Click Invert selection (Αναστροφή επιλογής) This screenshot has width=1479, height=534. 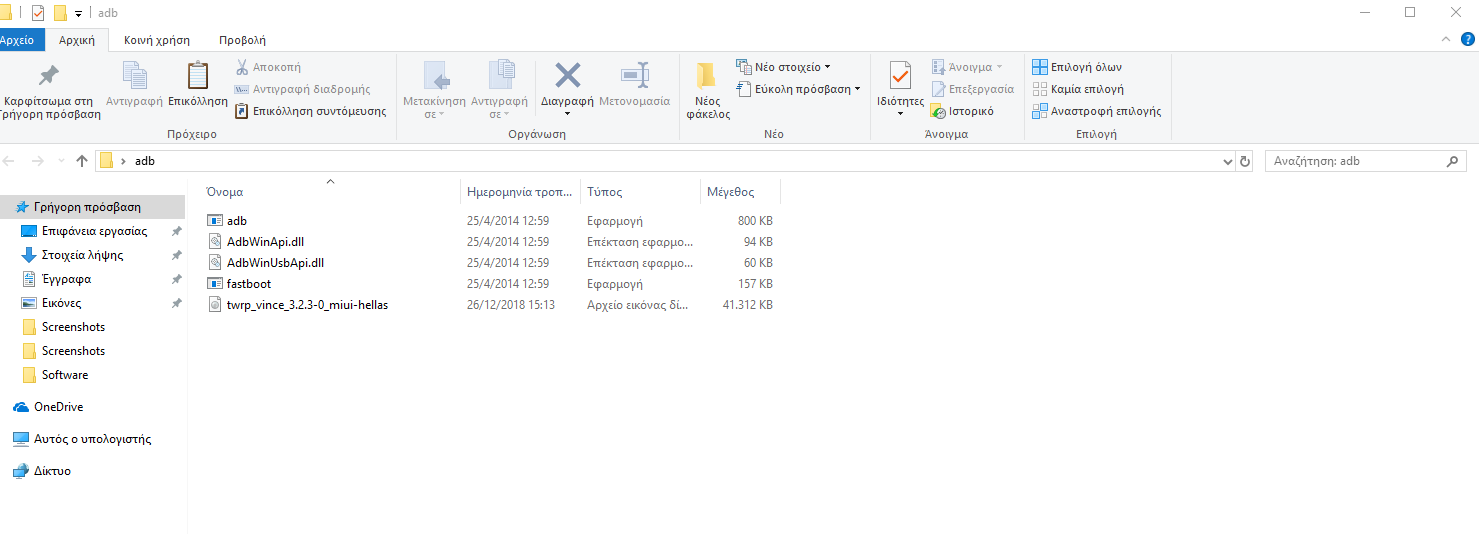[x=1096, y=111]
